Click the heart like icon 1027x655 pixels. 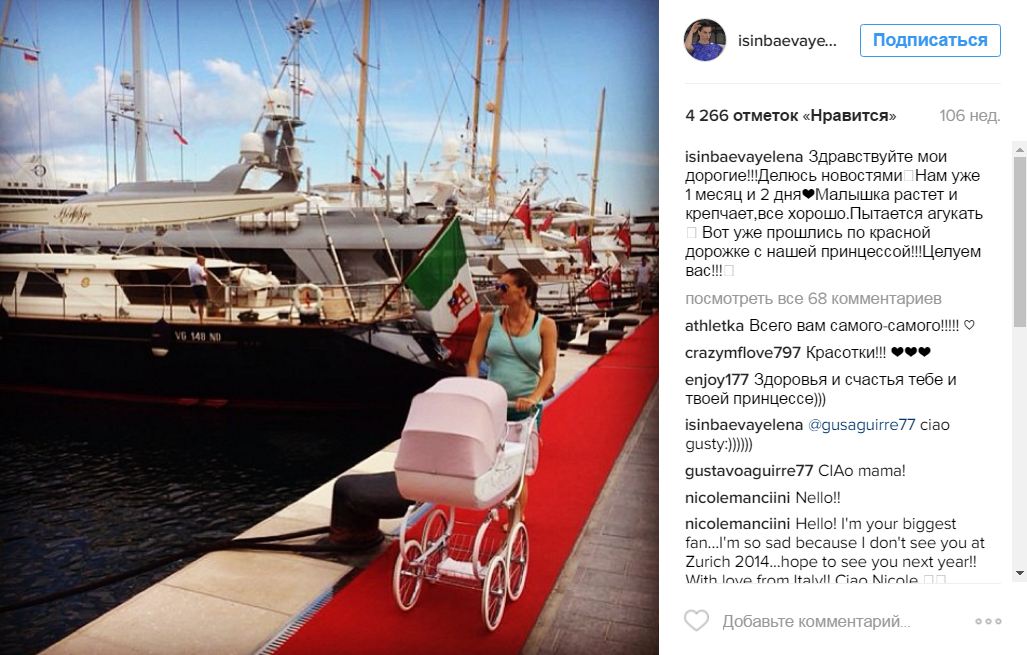coord(696,620)
